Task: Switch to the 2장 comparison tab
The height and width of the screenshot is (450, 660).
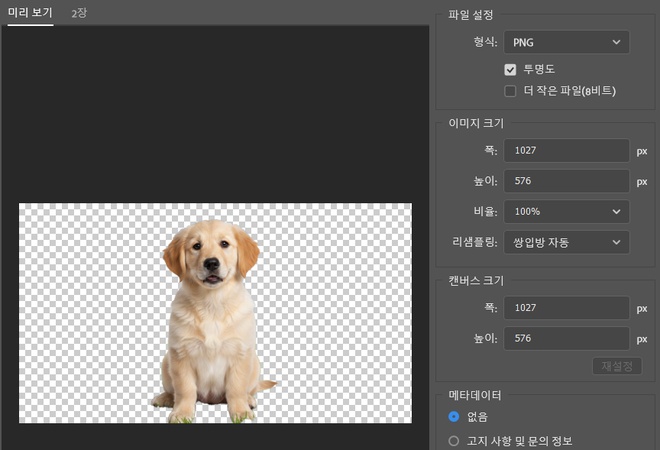Action: 79,12
